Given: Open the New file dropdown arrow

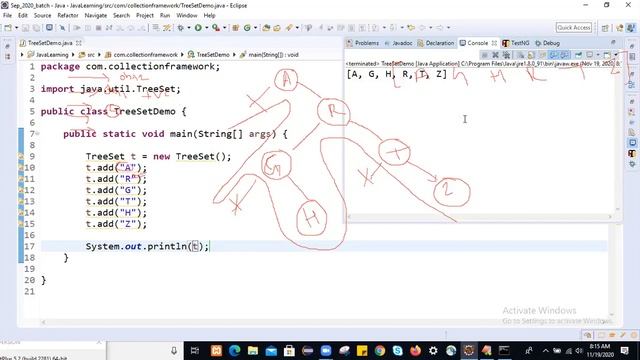Looking at the screenshot, I should [x=16, y=28].
